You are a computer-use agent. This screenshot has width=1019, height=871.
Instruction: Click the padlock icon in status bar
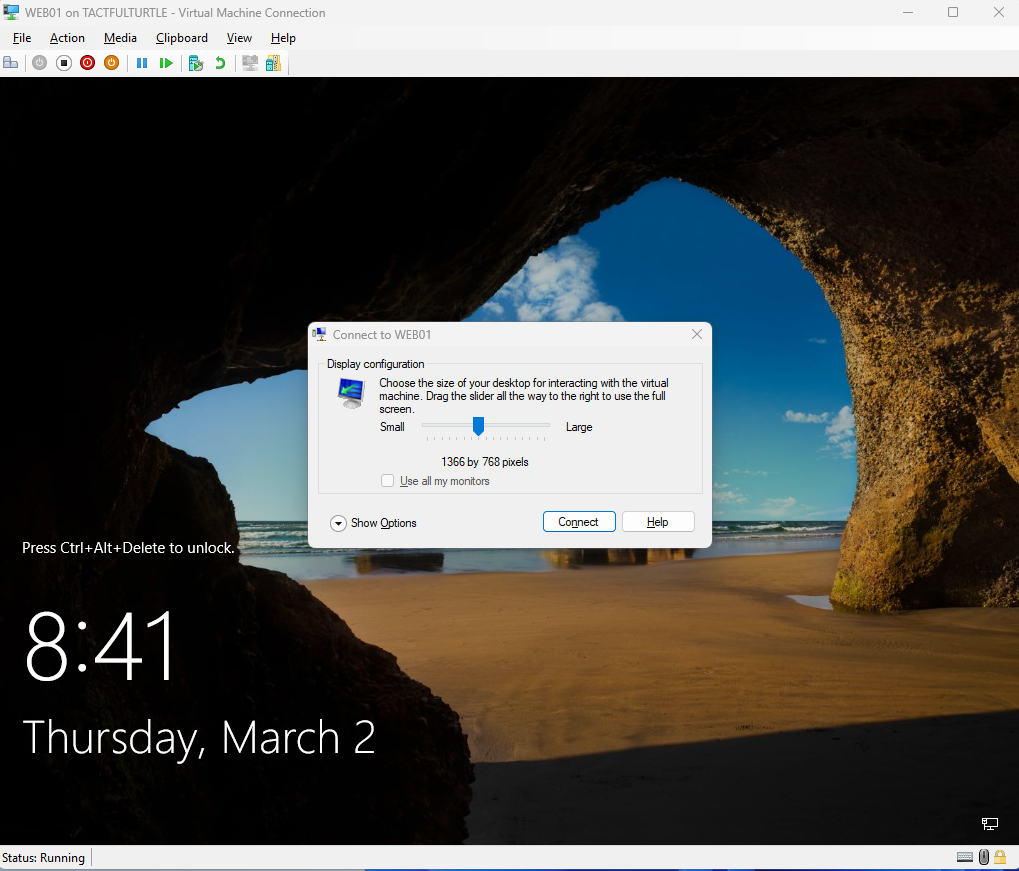(x=1000, y=857)
